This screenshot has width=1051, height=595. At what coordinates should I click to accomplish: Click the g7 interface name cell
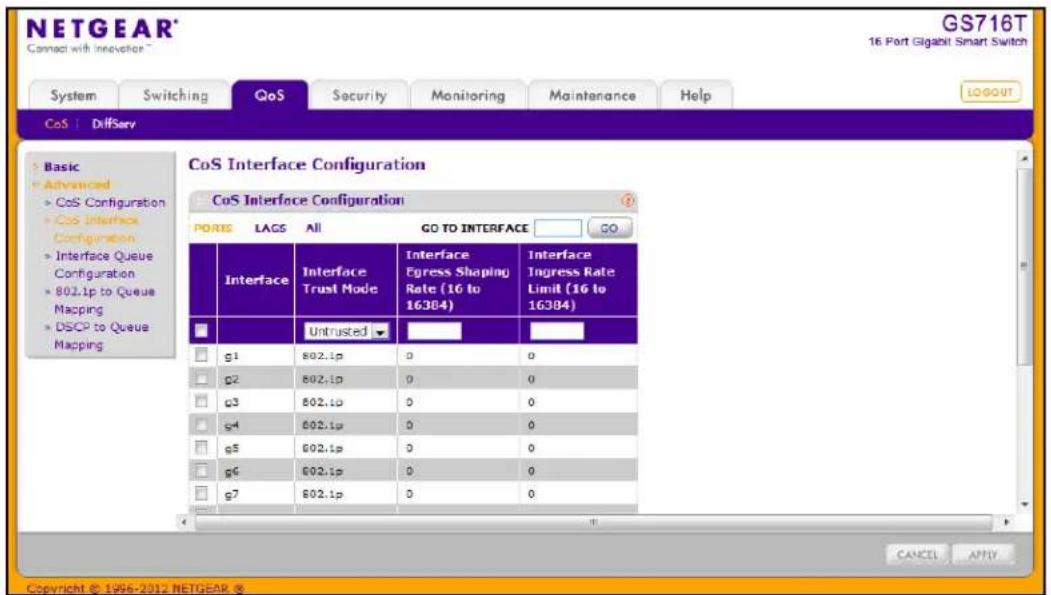(255, 494)
